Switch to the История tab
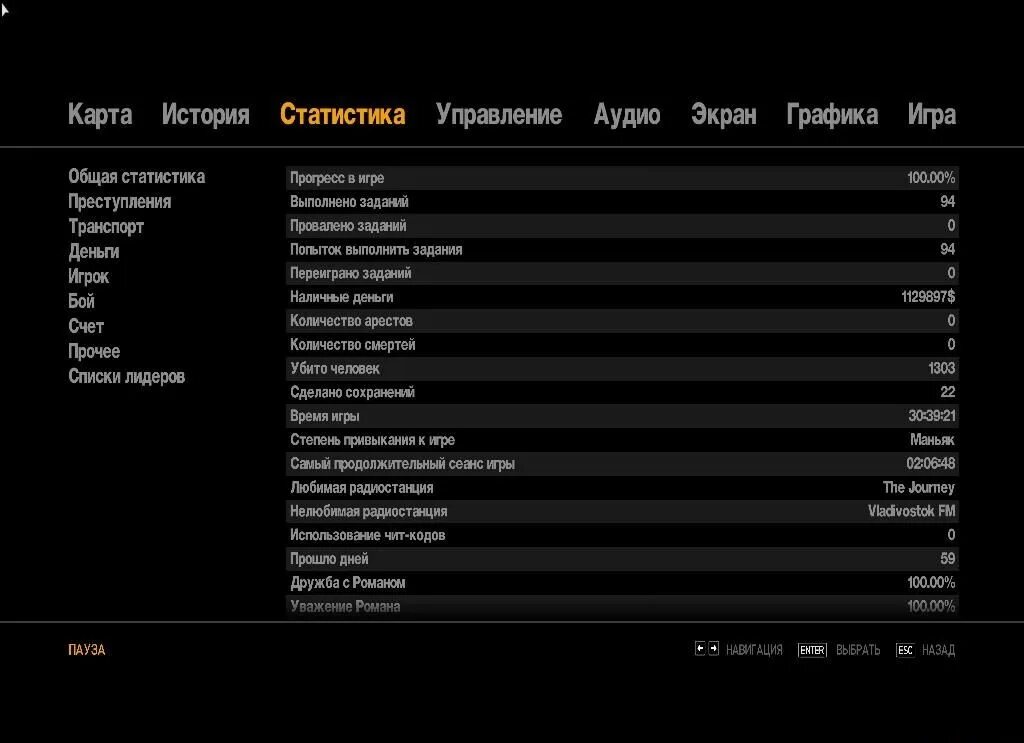 click(x=206, y=114)
